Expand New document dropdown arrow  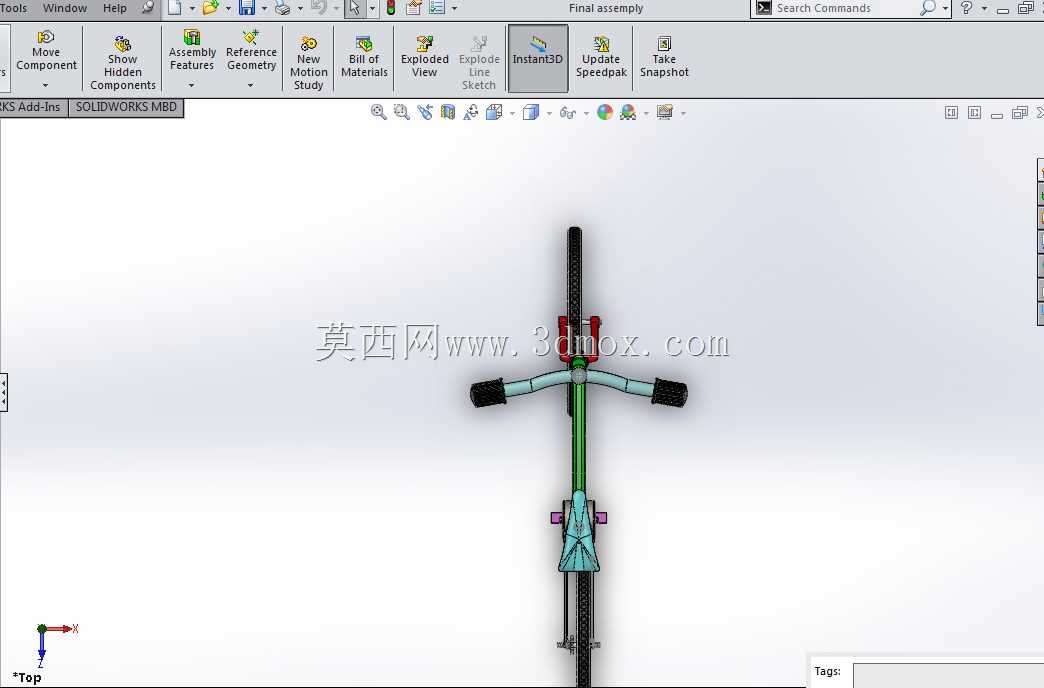tap(192, 9)
